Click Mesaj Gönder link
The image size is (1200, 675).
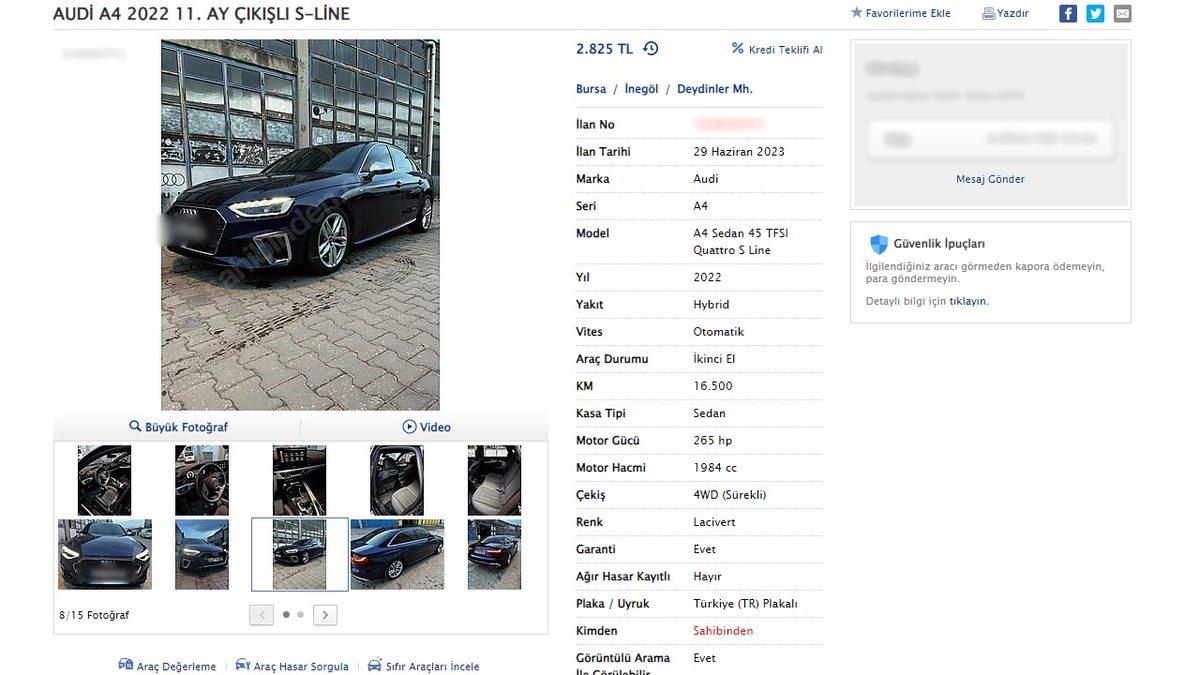990,179
